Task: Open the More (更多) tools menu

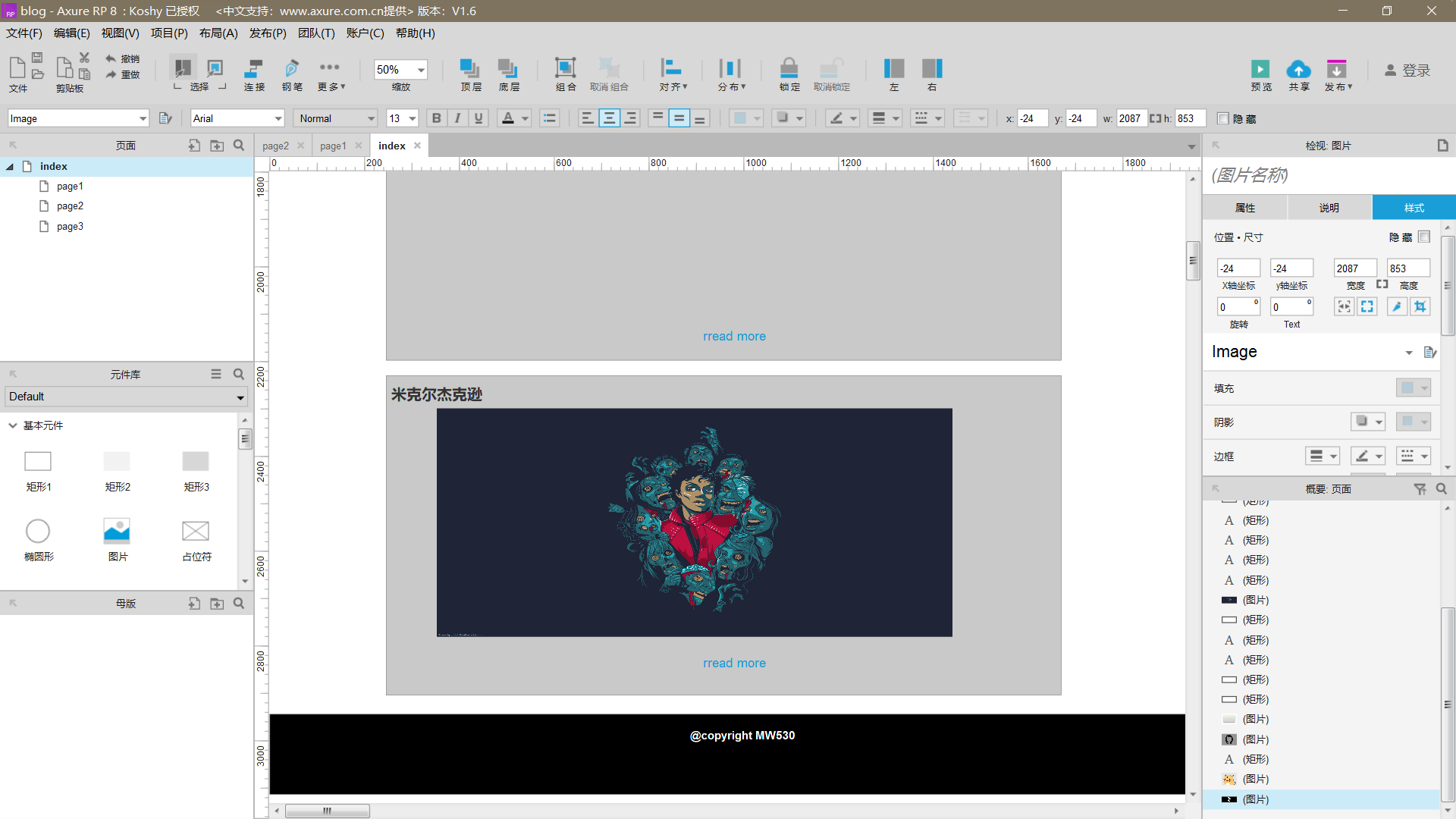Action: tap(330, 67)
